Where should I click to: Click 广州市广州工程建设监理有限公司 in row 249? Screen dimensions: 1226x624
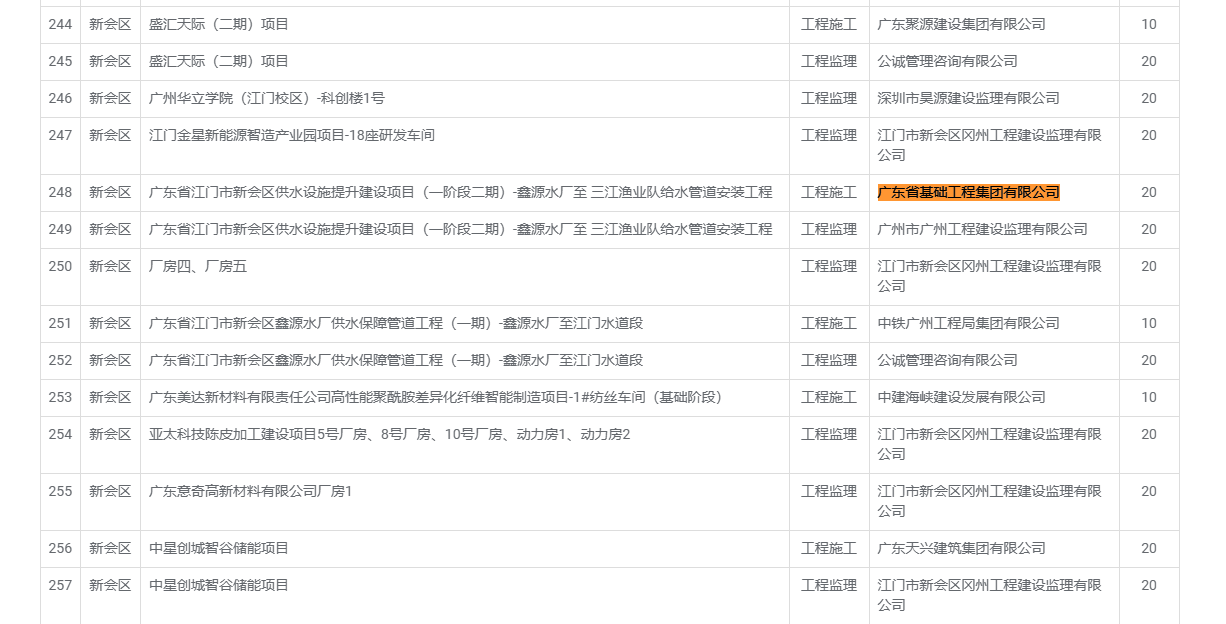(x=982, y=229)
